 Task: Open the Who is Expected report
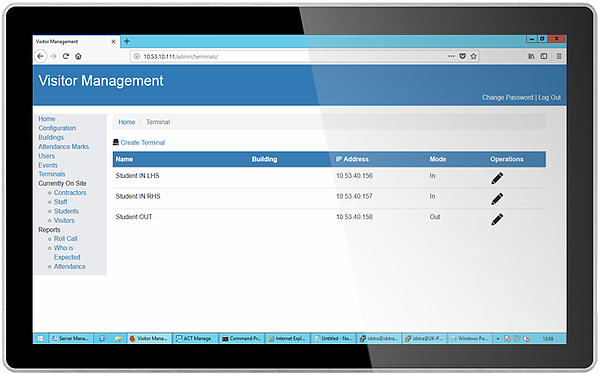67,253
